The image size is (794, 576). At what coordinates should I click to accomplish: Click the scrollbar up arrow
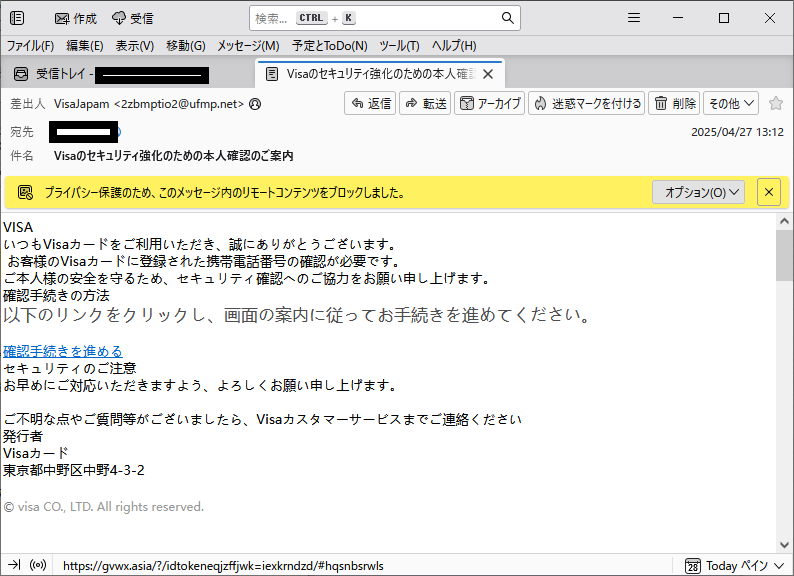(784, 221)
